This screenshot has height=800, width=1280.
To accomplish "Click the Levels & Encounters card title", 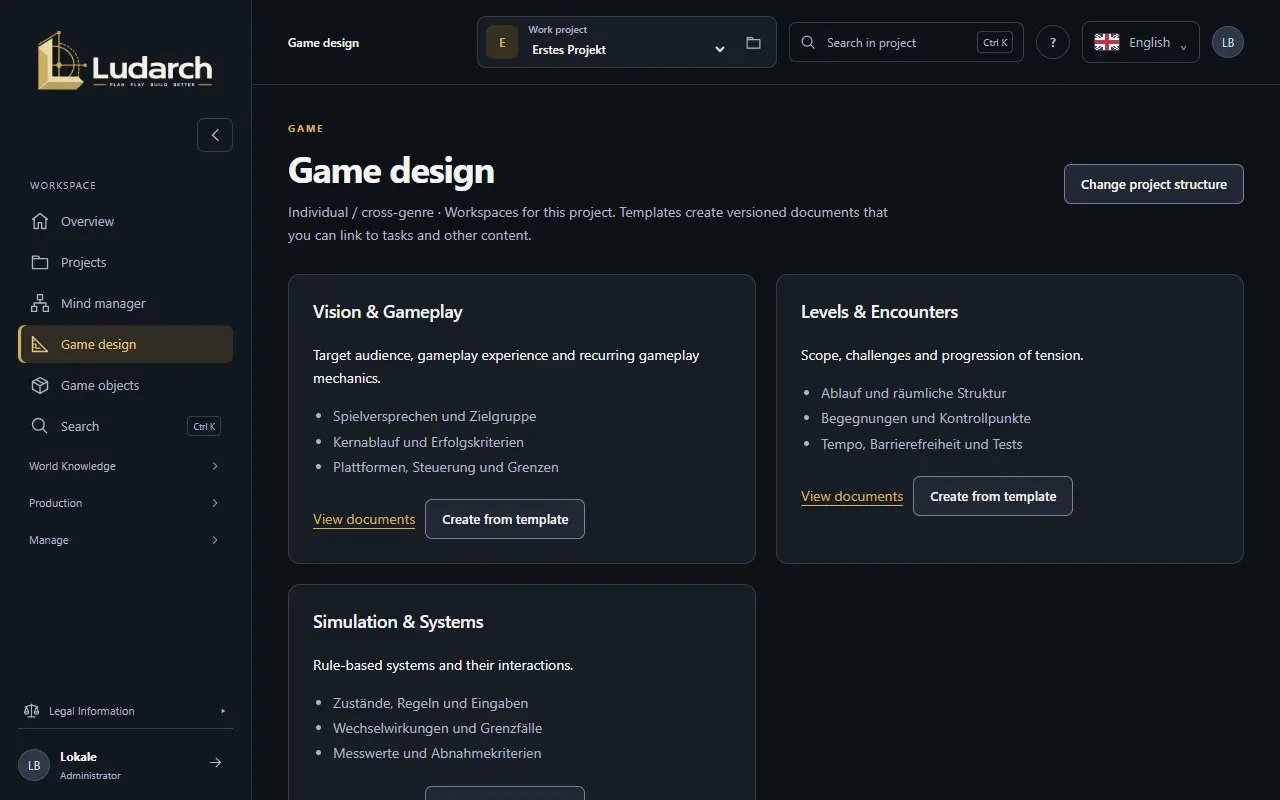I will pyautogui.click(x=879, y=312).
